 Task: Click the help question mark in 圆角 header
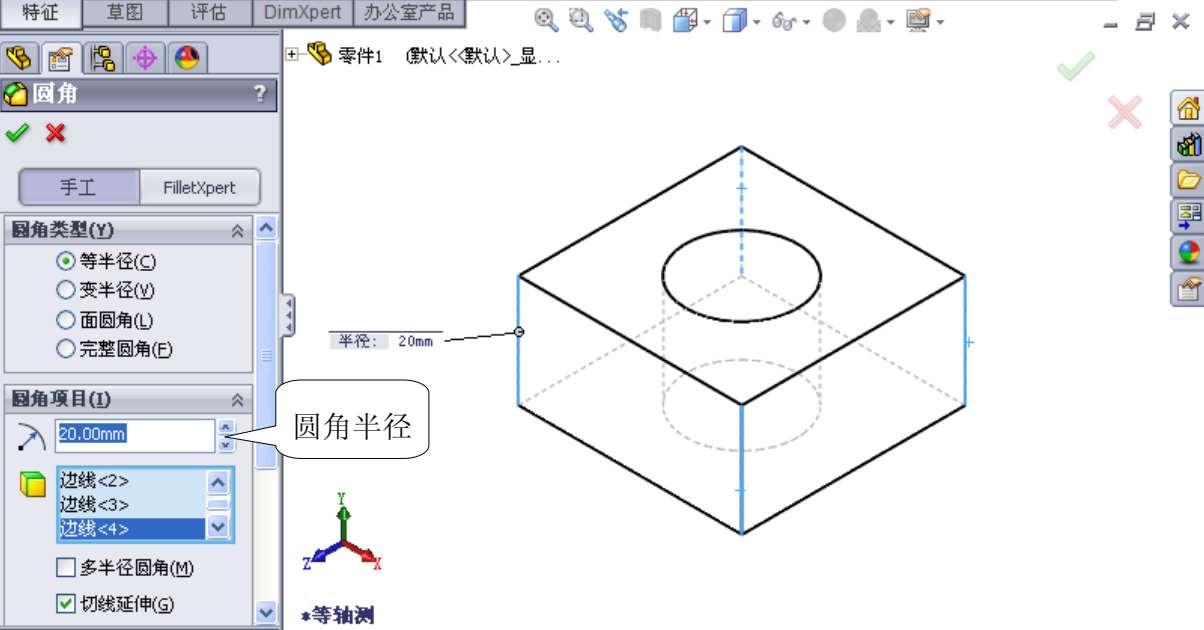click(x=260, y=94)
